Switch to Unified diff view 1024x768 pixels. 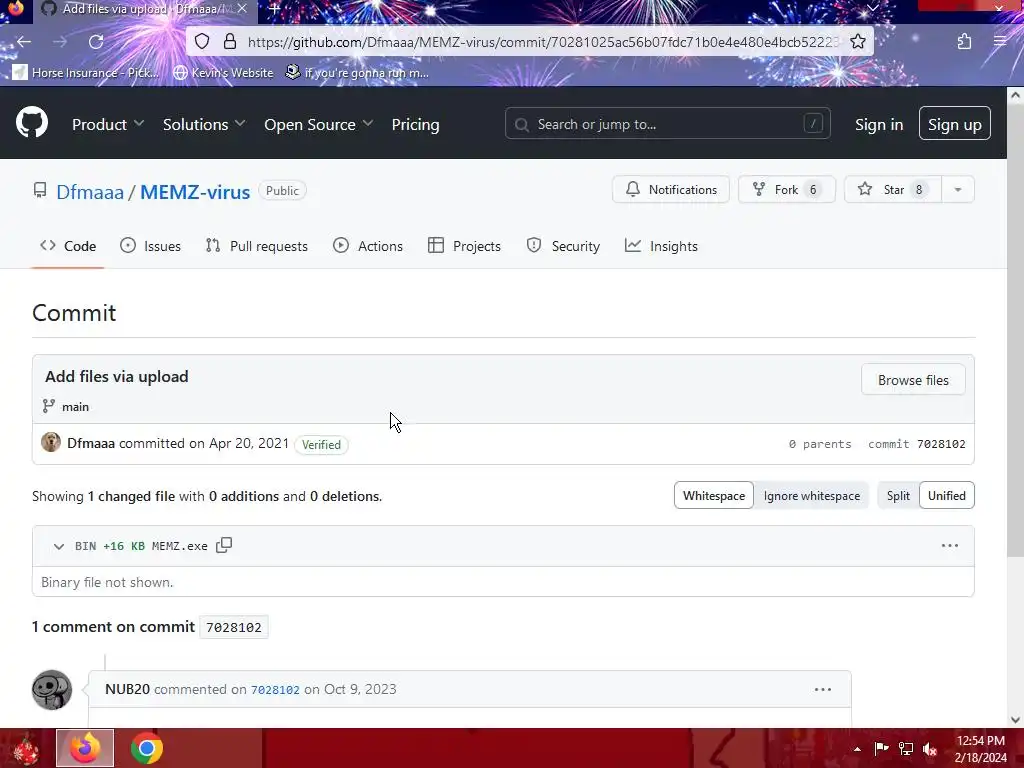[x=946, y=496]
